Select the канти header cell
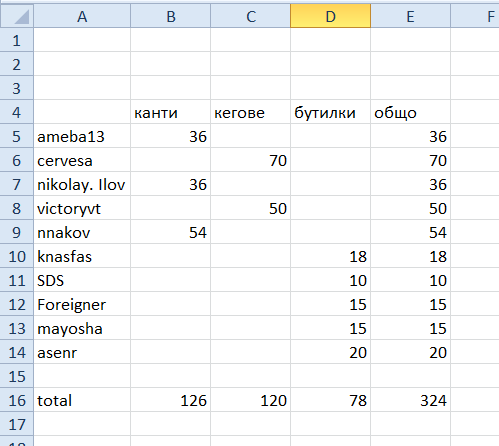Image resolution: width=499 pixels, height=446 pixels. point(171,112)
